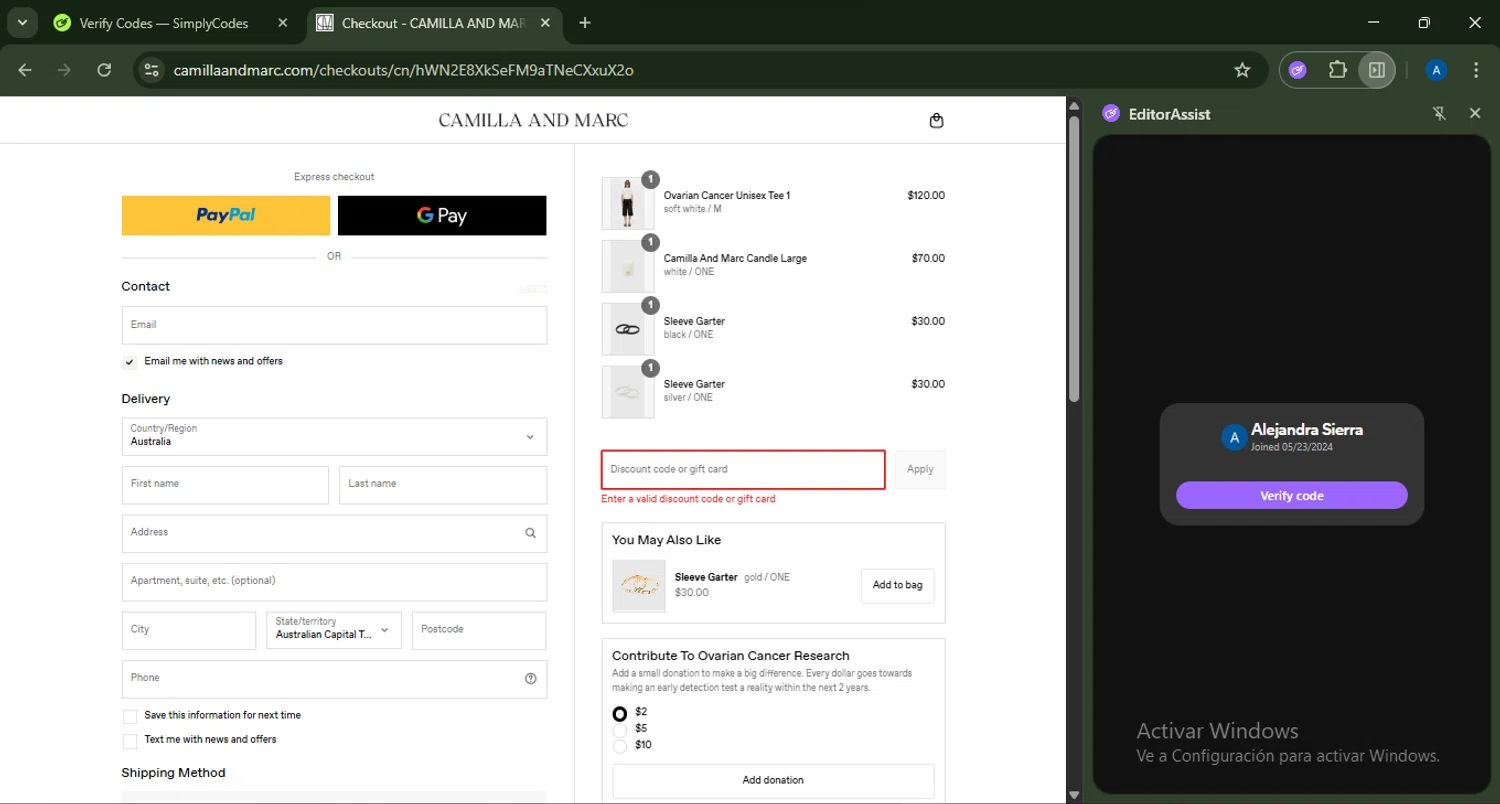
Task: Close the EditorAssist side panel
Action: [x=1475, y=114]
